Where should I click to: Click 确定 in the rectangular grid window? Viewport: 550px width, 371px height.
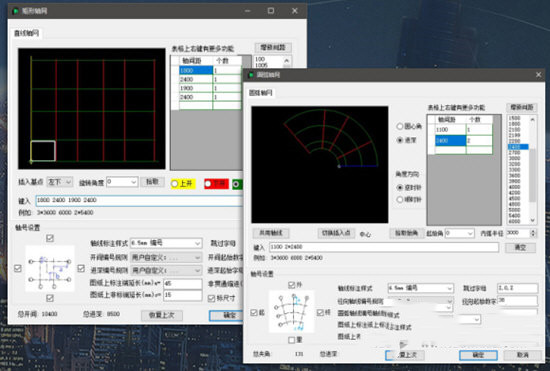pyautogui.click(x=226, y=315)
